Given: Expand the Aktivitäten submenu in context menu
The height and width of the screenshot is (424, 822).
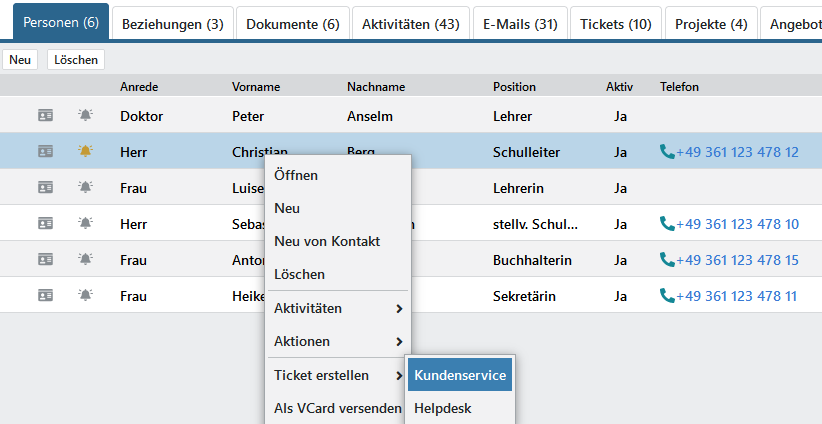Looking at the screenshot, I should point(399,309).
